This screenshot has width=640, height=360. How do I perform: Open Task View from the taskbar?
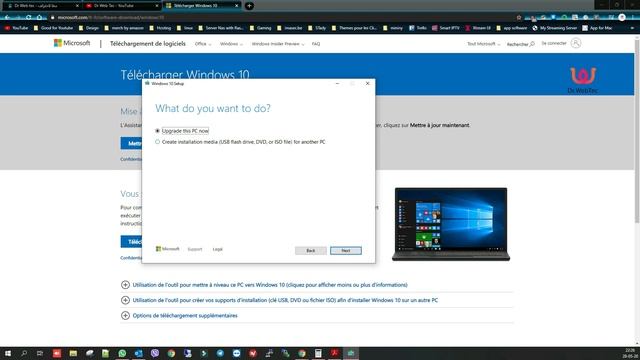click(x=40, y=353)
